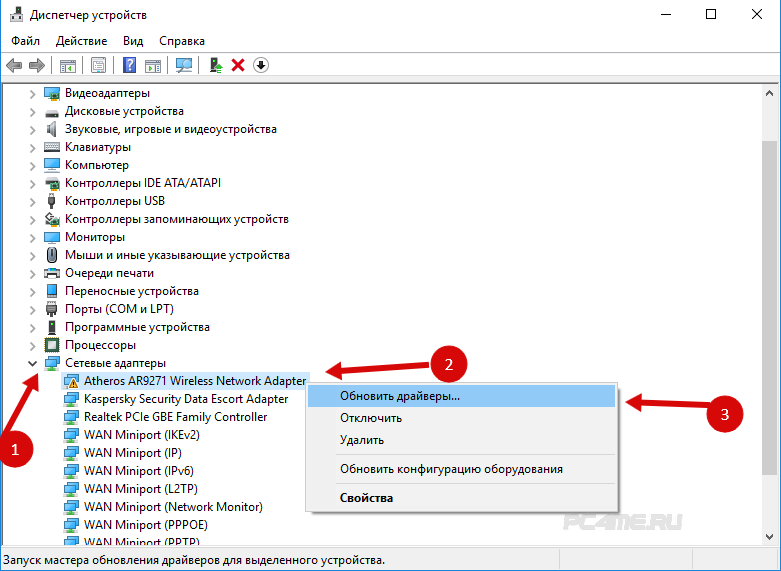Expand the Контроллеры запоминающих устройств node
This screenshot has width=781, height=571.
(x=32, y=219)
